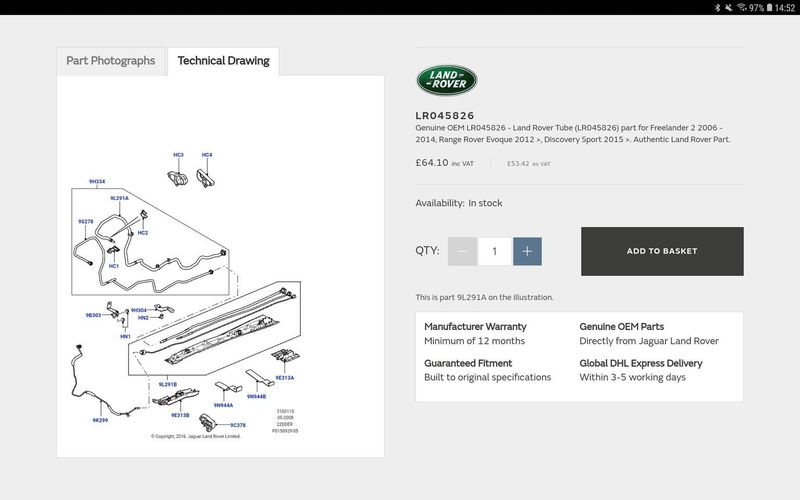Tap the battery status icon
Screen dimensions: 800x500
(769, 8)
